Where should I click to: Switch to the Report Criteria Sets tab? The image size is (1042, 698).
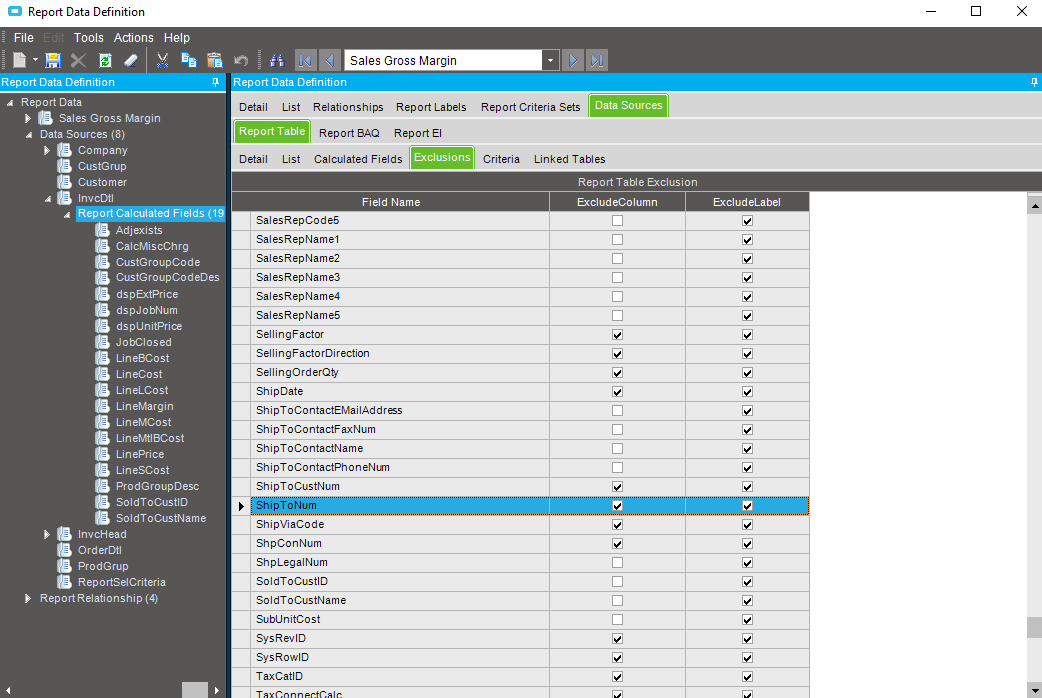[530, 107]
